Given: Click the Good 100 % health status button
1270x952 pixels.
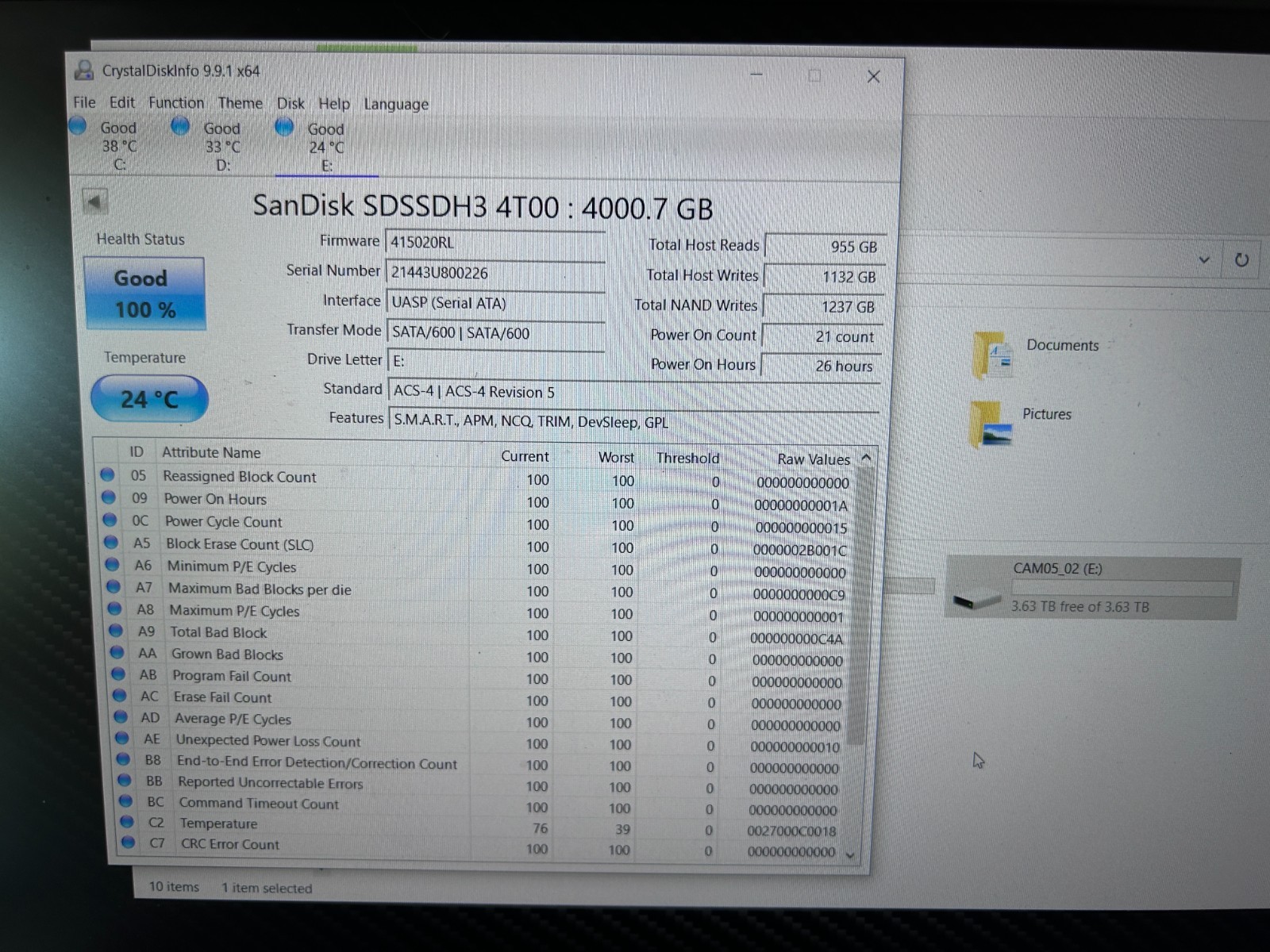Looking at the screenshot, I should [x=144, y=293].
